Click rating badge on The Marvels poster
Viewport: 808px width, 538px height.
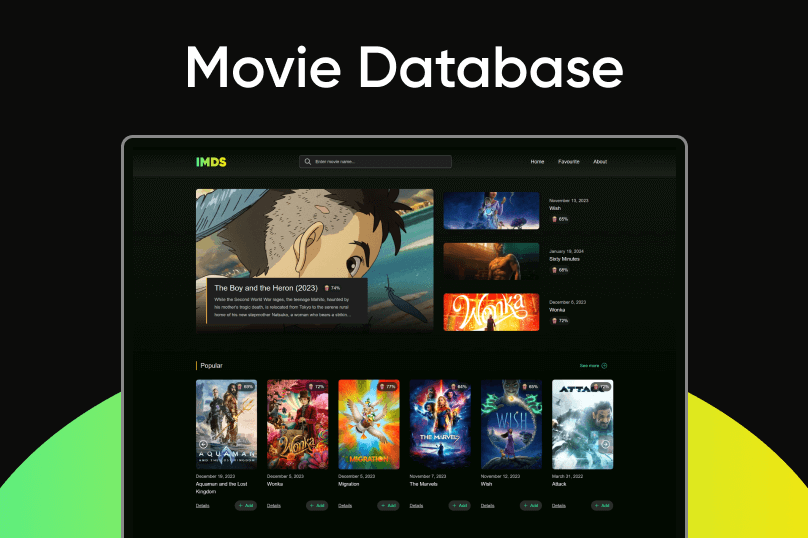[459, 386]
